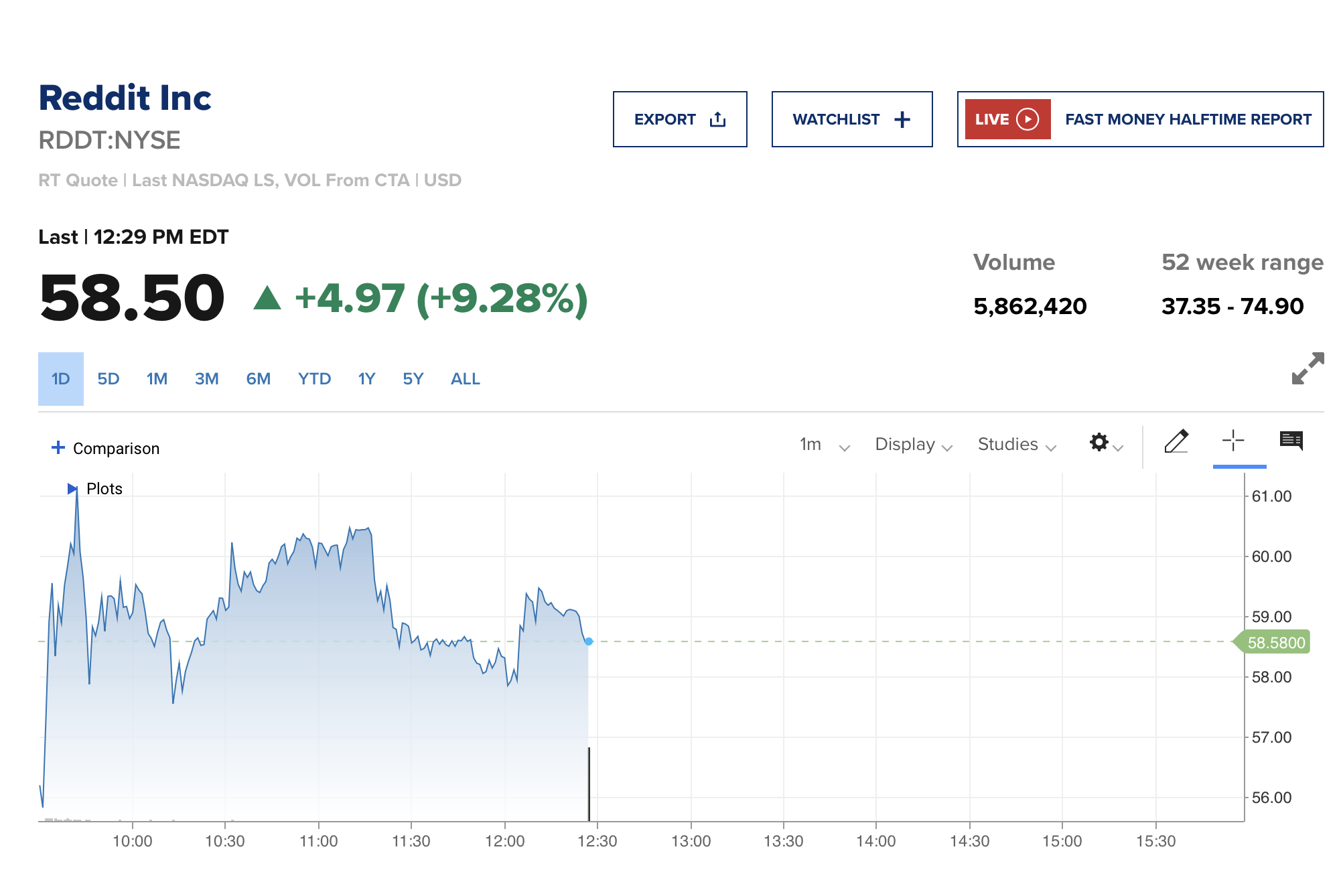Screen dimensions: 1341x896
Task: Open chart settings gear icon
Action: (1099, 442)
